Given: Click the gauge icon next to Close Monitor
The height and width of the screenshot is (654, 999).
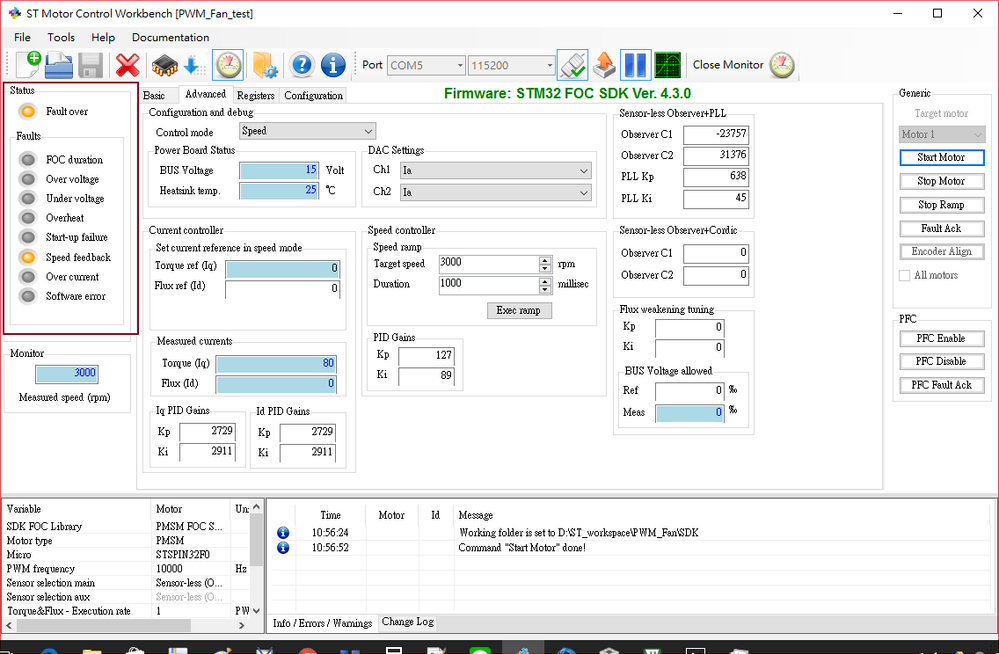Looking at the screenshot, I should tap(782, 64).
